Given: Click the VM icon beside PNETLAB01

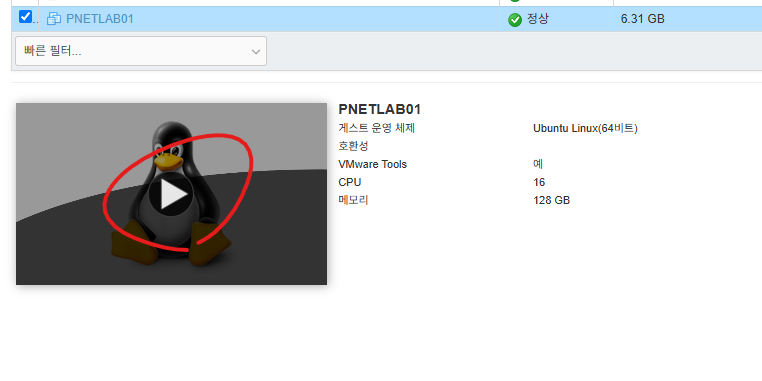Looking at the screenshot, I should tap(53, 19).
